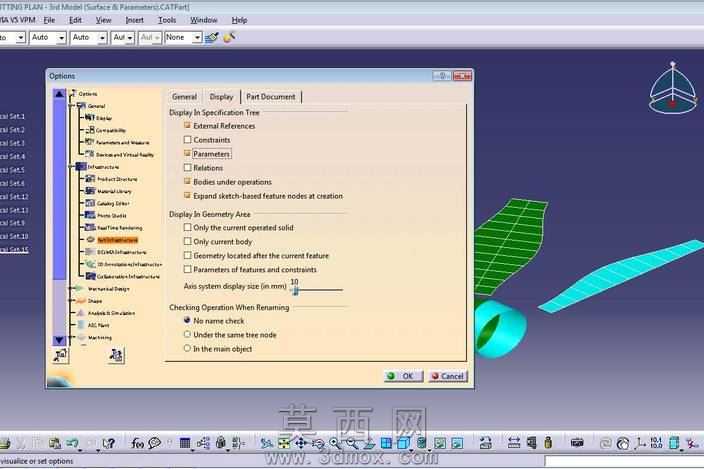
Task: Click the Zoom Out magnifier icon
Action: click(x=352, y=443)
